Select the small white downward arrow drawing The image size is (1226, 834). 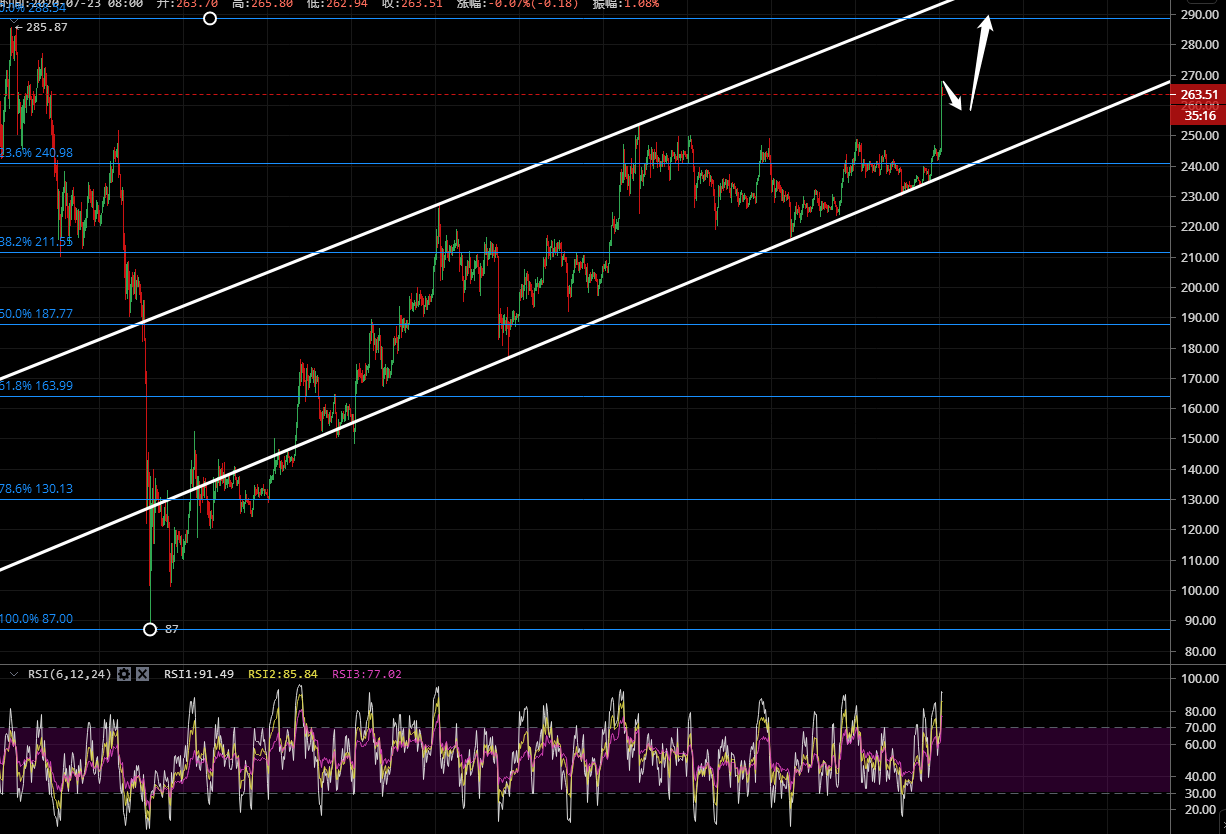click(953, 96)
